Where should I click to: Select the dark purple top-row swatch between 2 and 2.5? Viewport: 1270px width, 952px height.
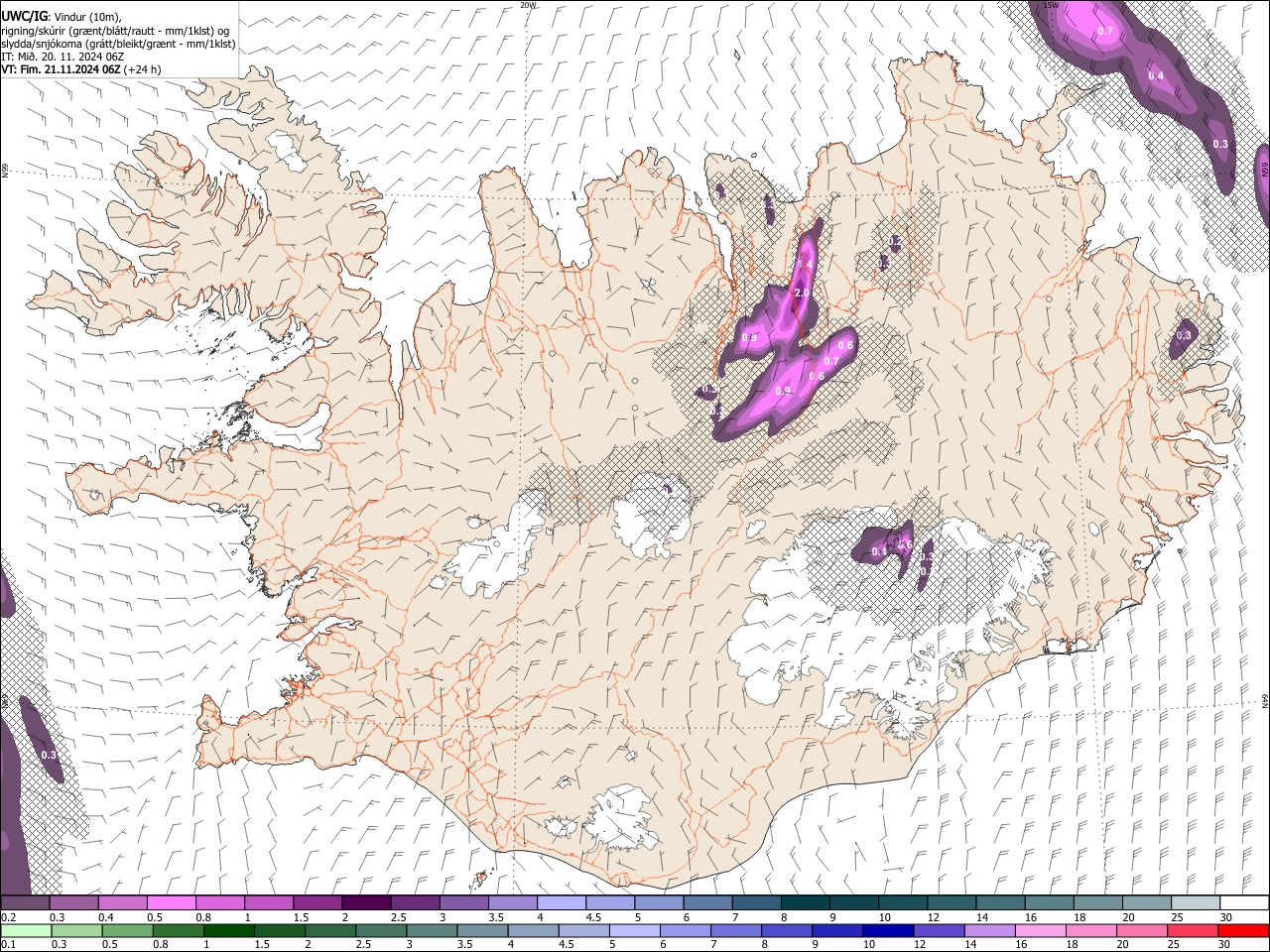click(366, 903)
